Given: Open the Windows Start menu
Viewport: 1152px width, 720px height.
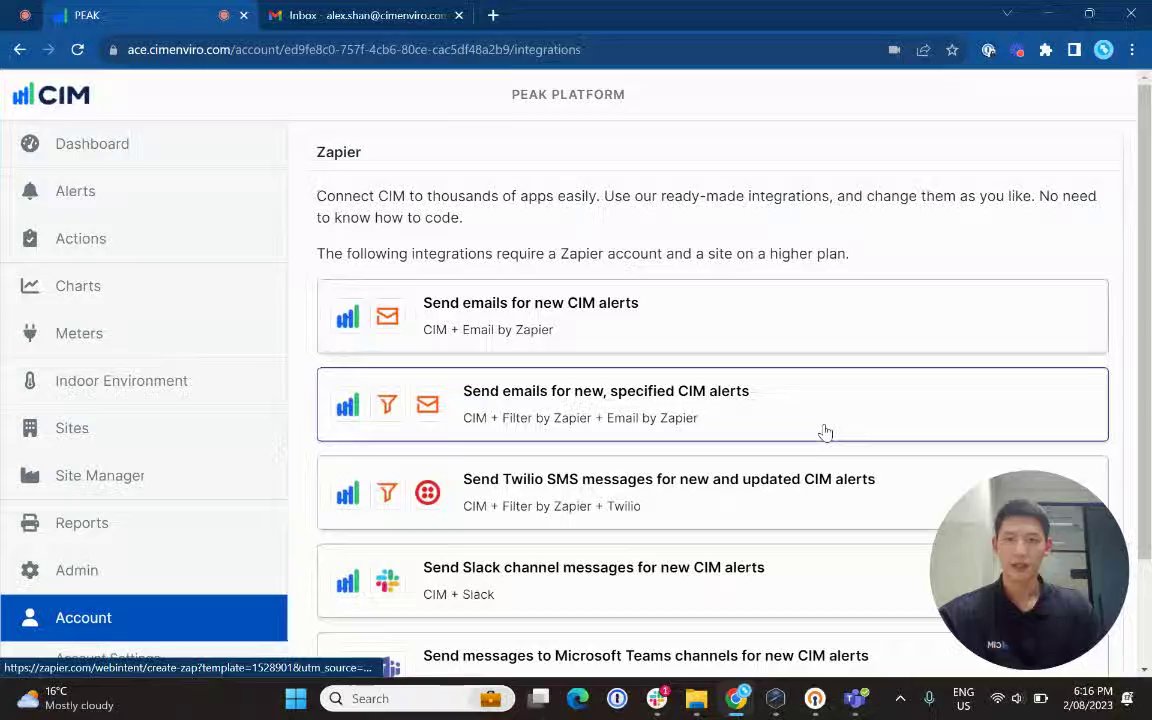Looking at the screenshot, I should pos(295,699).
